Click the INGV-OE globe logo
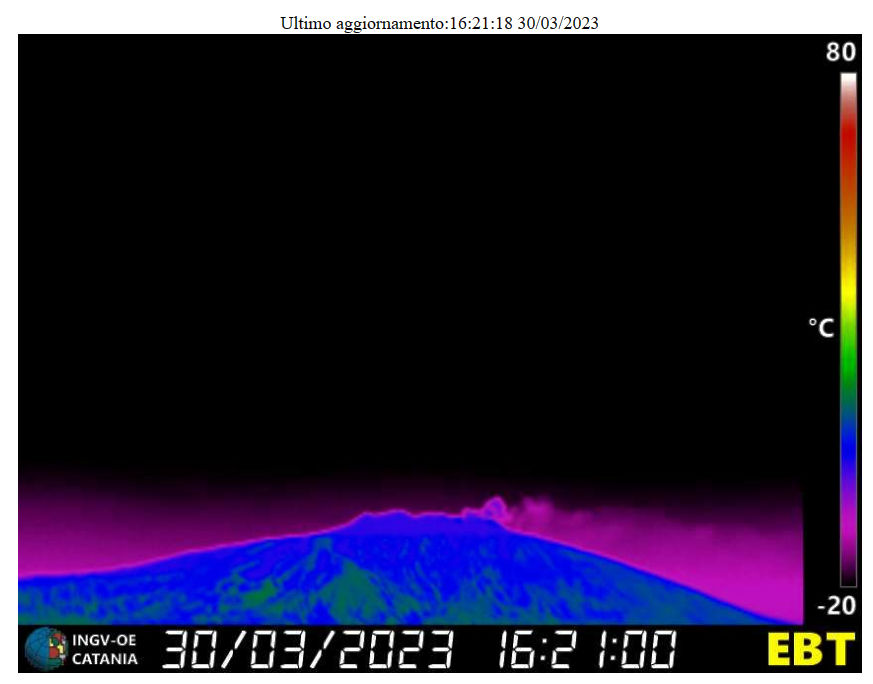This screenshot has height=684, width=873. coord(45,647)
